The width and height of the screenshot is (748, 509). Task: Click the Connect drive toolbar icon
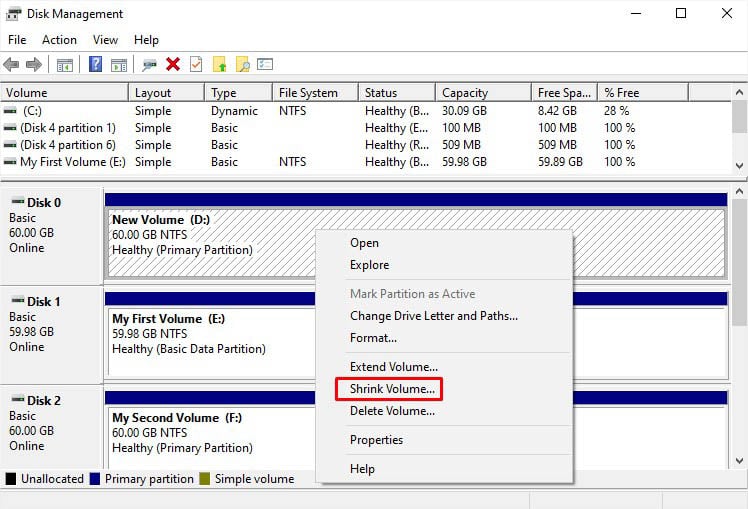[150, 64]
